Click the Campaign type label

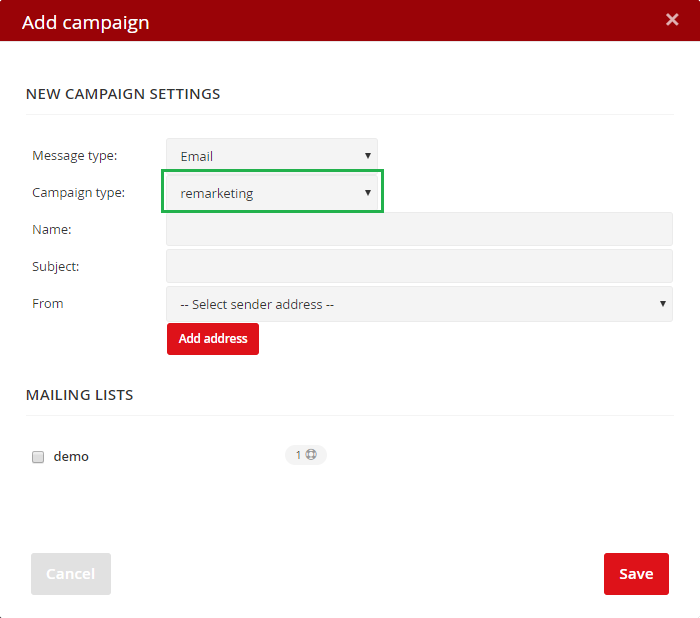[x=79, y=192]
